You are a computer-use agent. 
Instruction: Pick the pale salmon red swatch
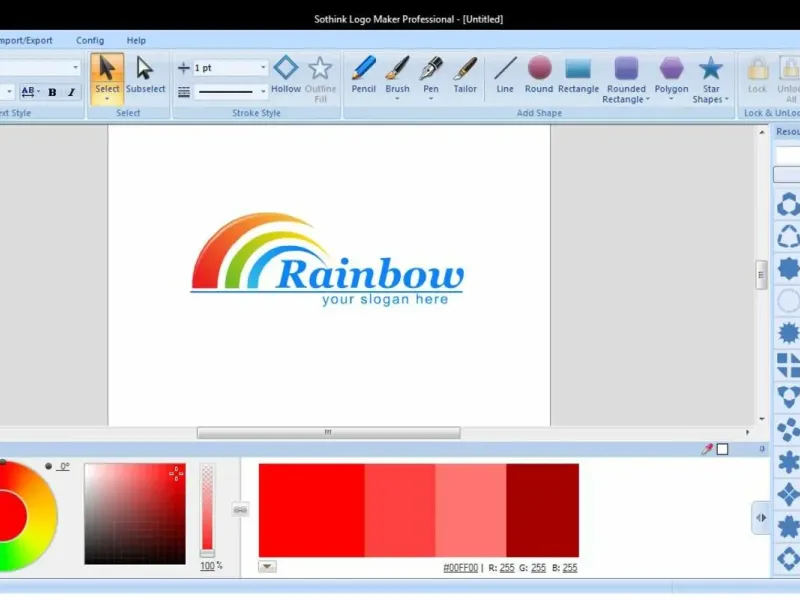[470, 510]
